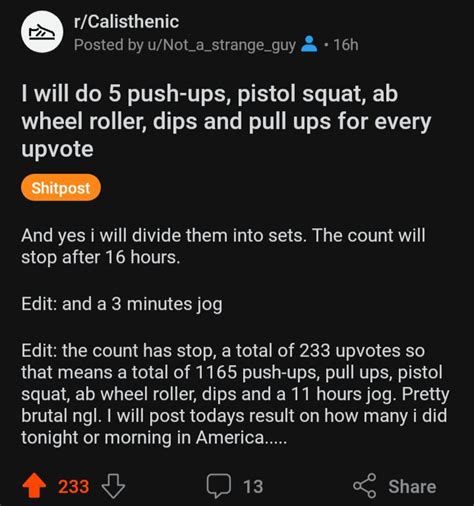Viewport: 474px width, 506px height.
Task: Tap the 233 vote score
Action: pos(74,487)
